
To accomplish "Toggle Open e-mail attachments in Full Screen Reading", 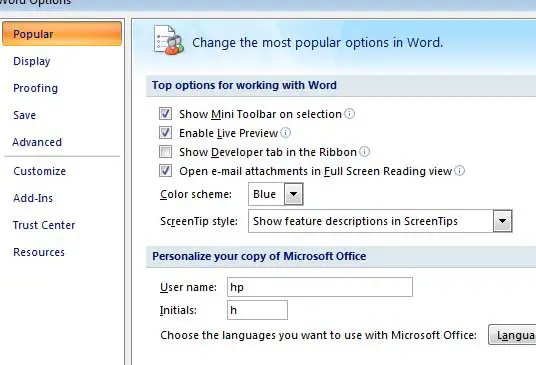I will point(165,171).
